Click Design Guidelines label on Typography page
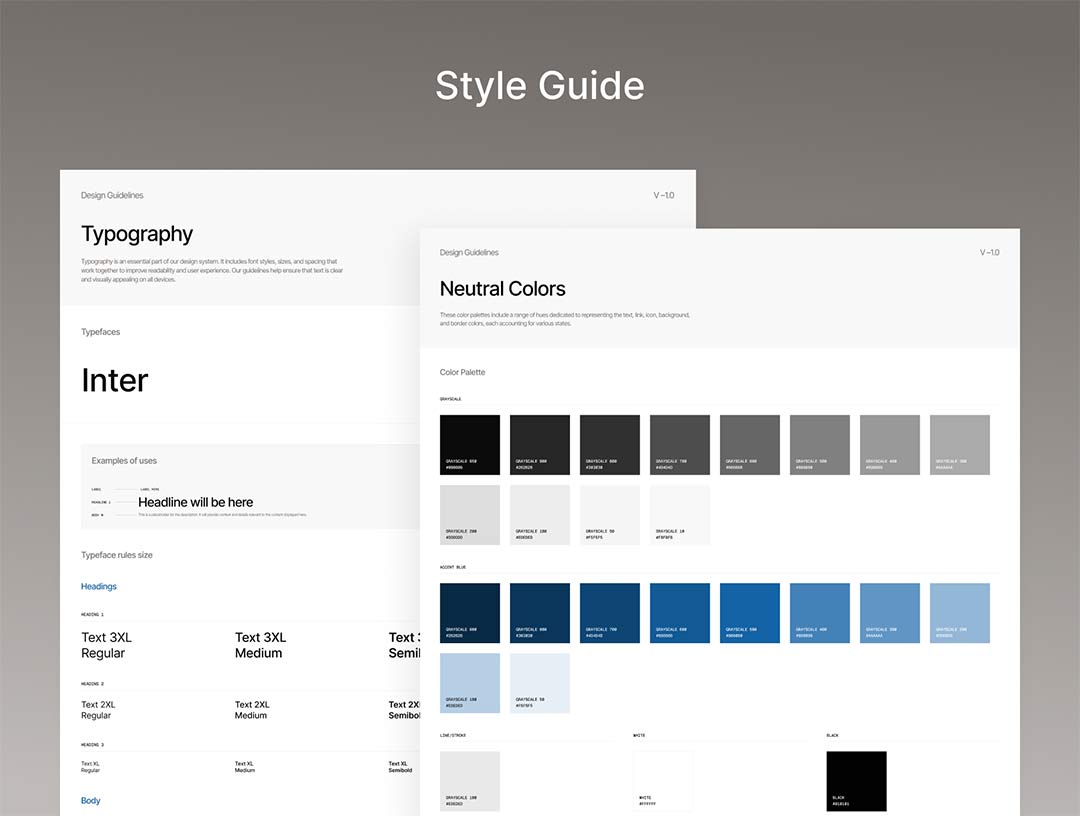 pos(112,196)
